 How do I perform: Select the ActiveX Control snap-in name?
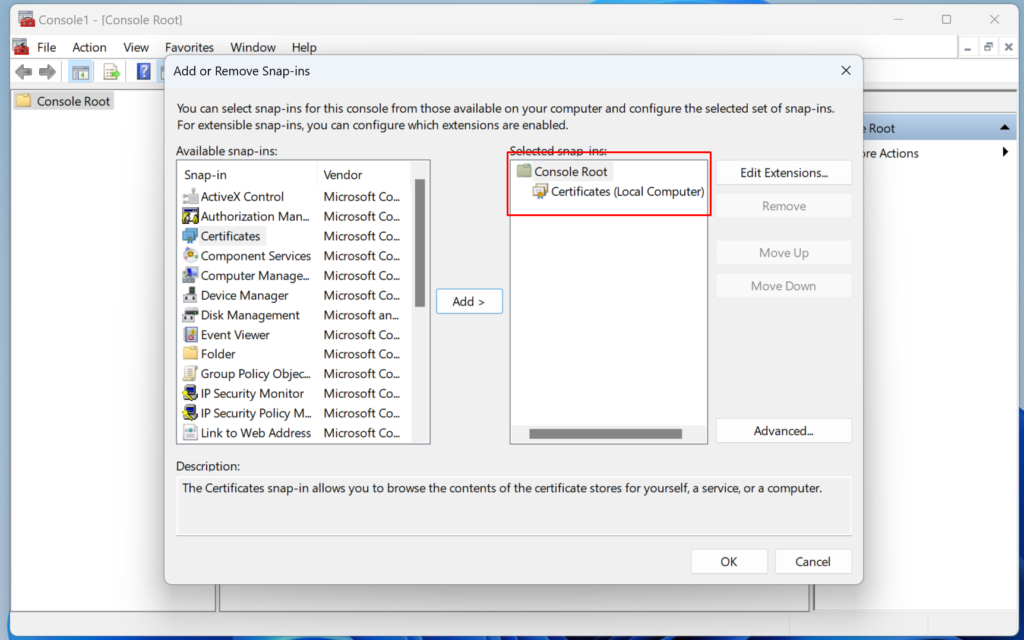click(242, 197)
